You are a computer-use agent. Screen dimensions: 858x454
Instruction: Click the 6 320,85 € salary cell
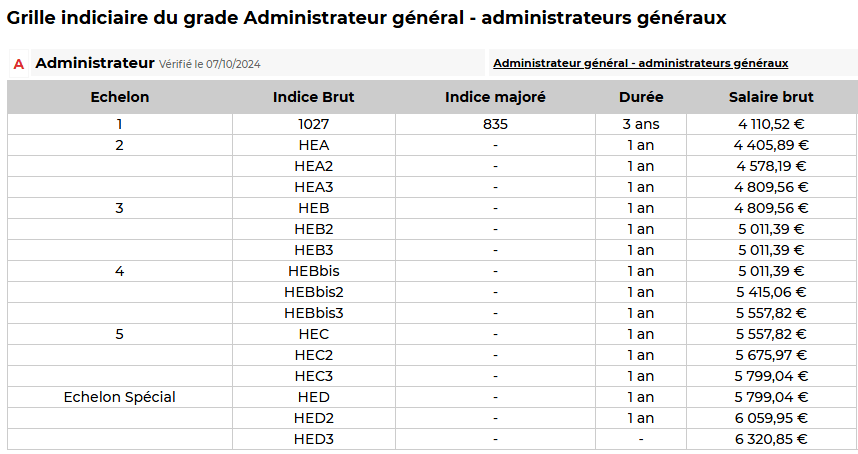771,439
